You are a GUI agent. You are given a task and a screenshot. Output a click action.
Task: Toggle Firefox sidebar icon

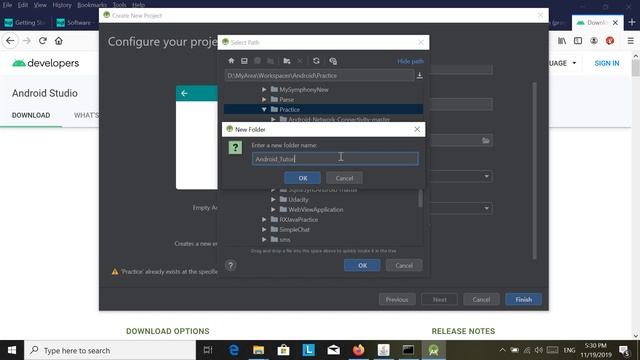tap(578, 41)
